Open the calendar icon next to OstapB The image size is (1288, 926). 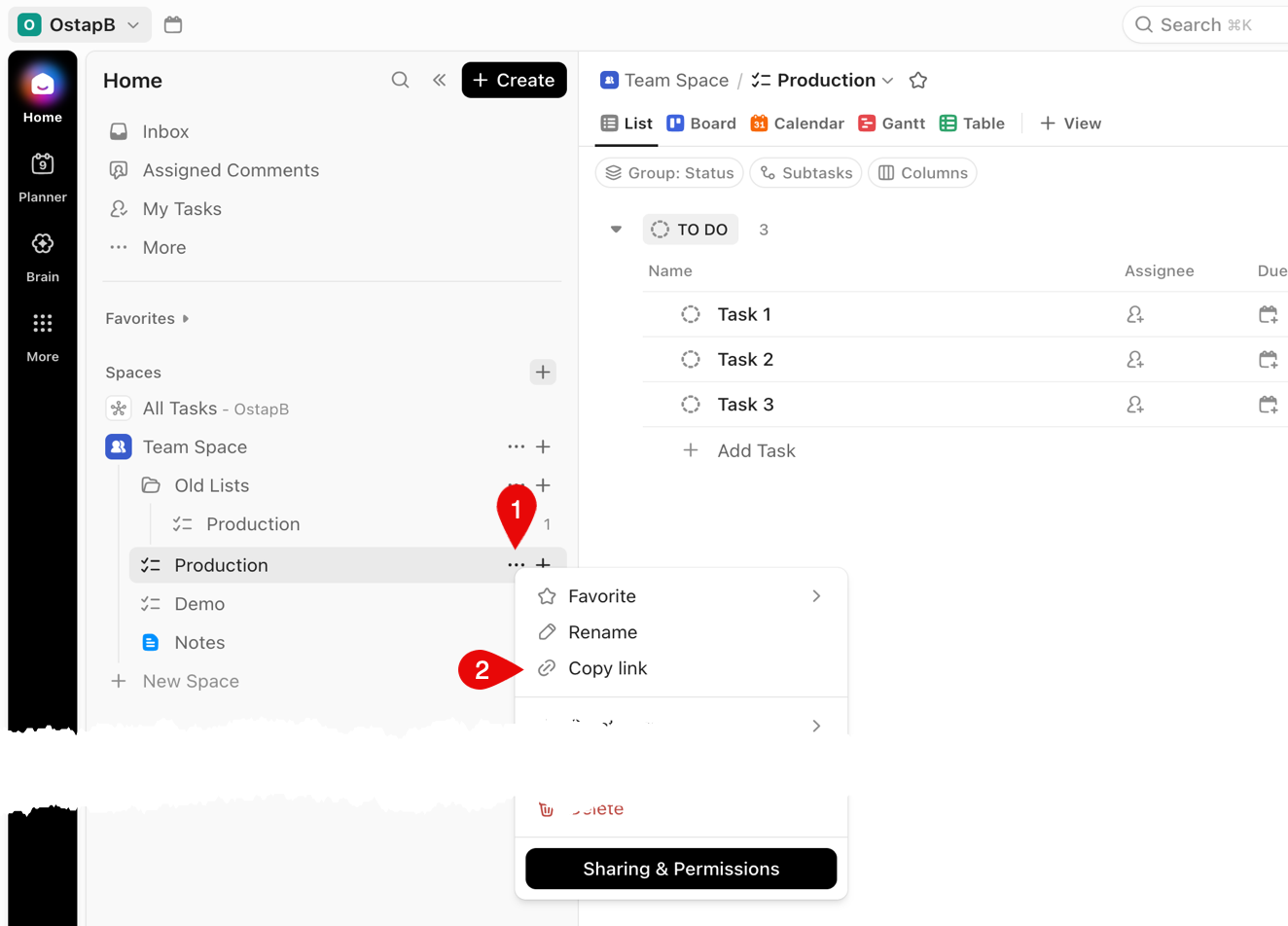pos(173,24)
